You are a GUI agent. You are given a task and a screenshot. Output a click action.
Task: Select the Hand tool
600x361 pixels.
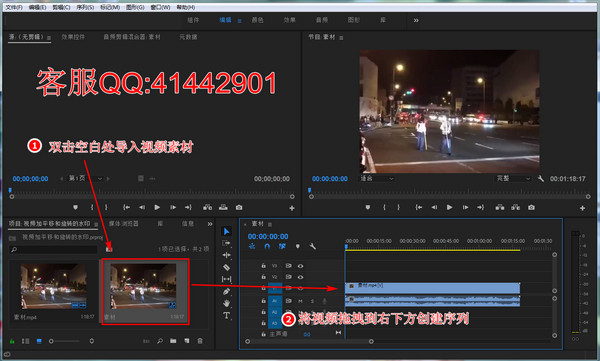226,303
